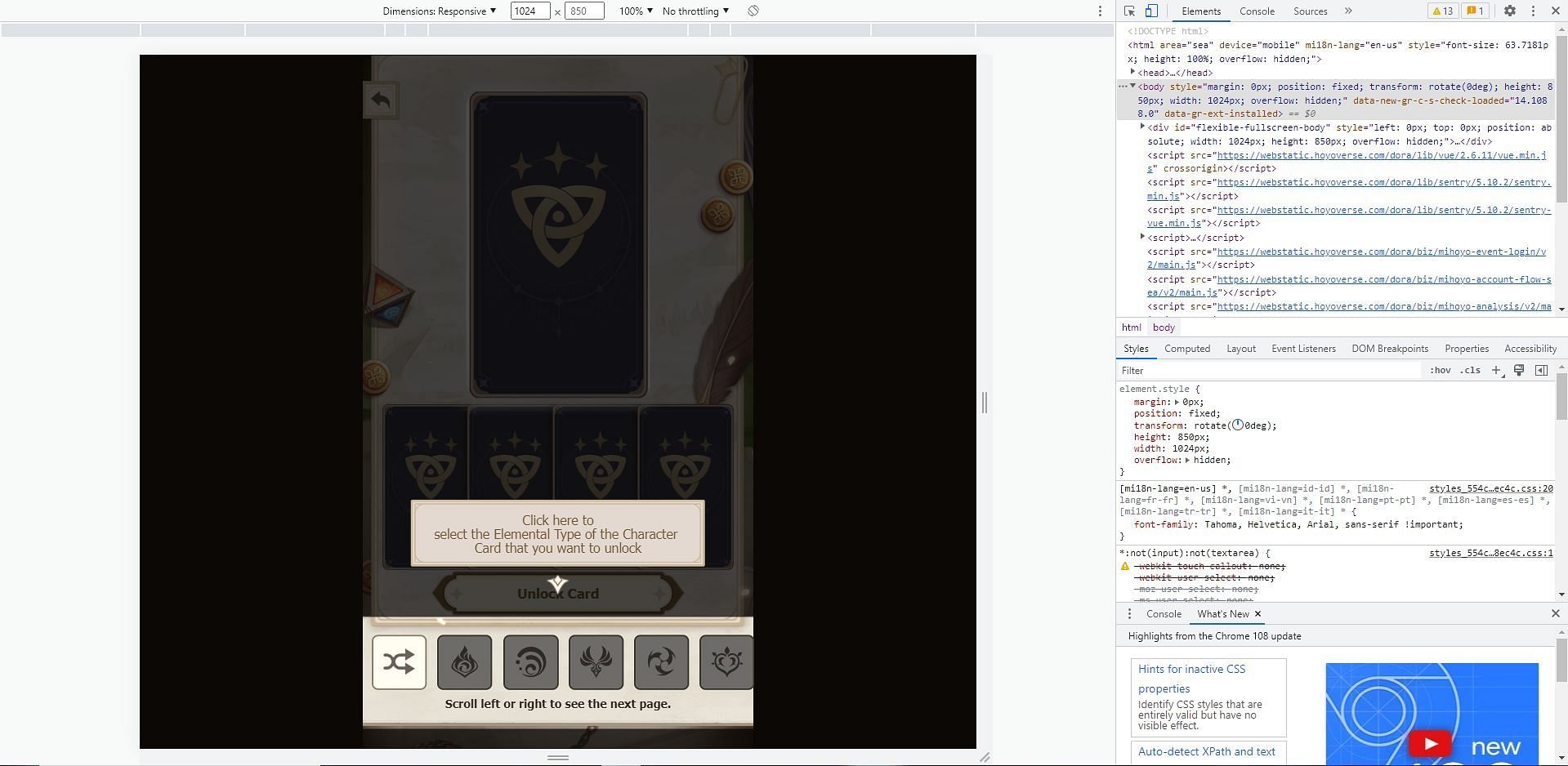Expand the collapsed script element node

(x=1142, y=237)
